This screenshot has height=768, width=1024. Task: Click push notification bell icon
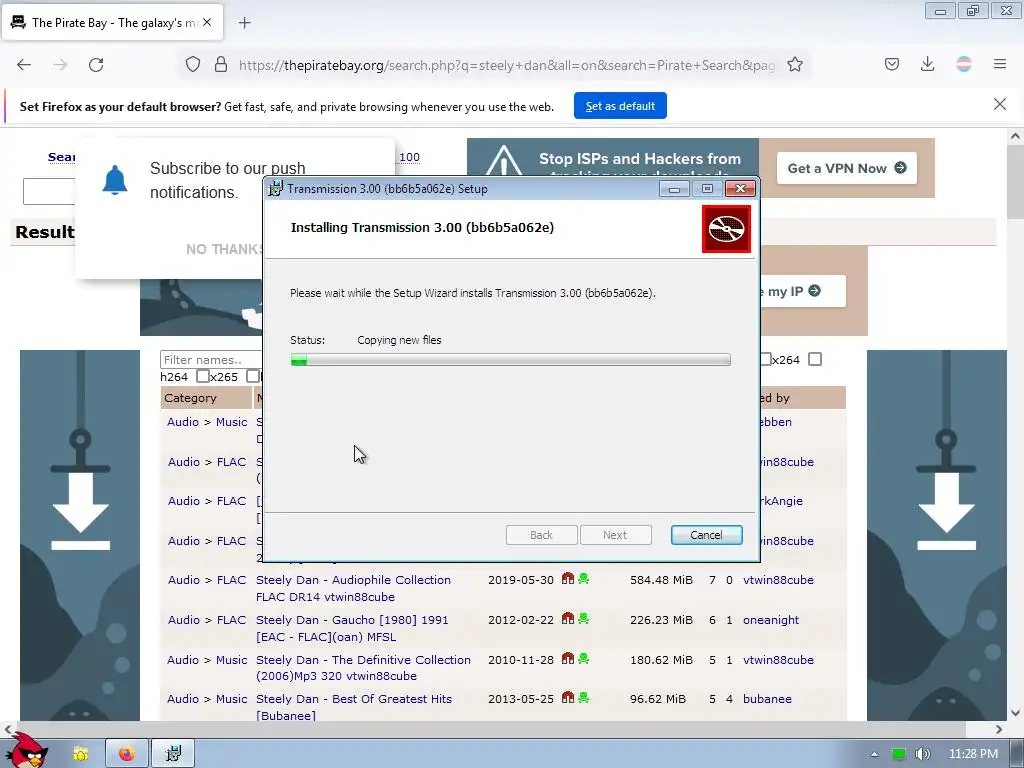click(x=115, y=180)
